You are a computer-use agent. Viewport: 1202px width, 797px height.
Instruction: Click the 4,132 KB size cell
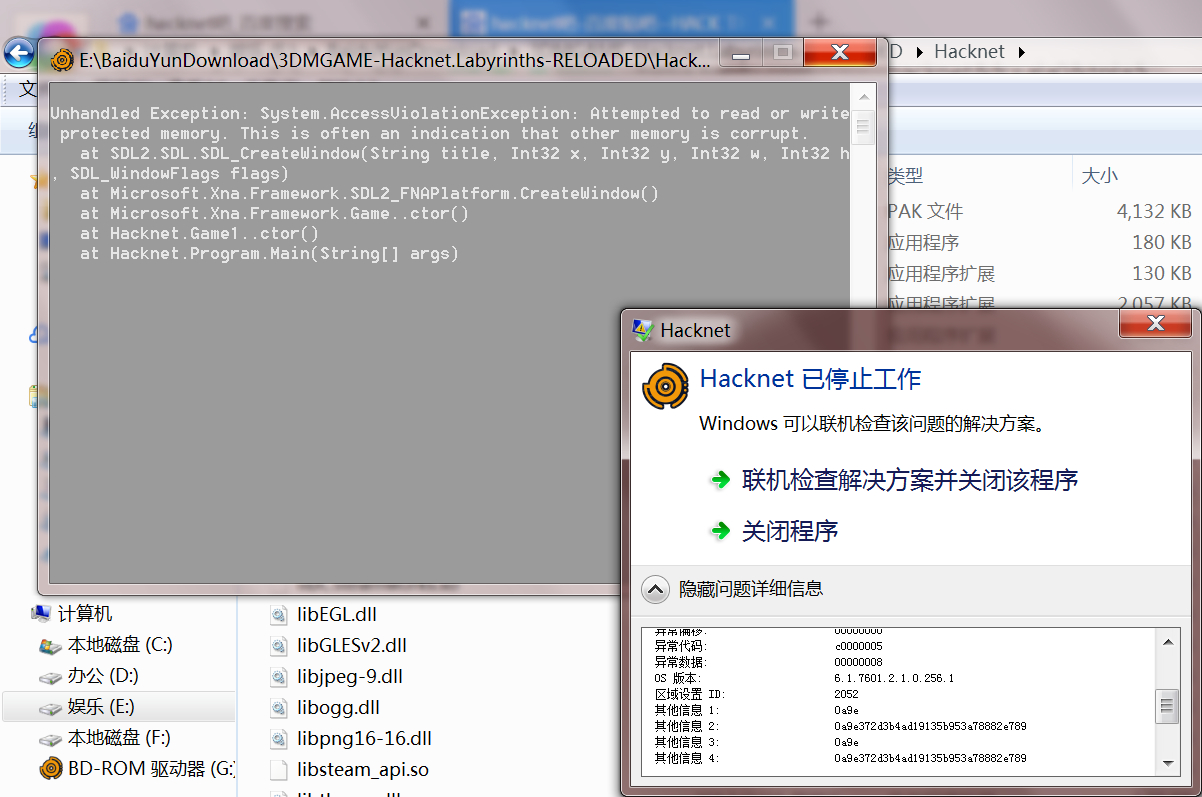click(1154, 211)
